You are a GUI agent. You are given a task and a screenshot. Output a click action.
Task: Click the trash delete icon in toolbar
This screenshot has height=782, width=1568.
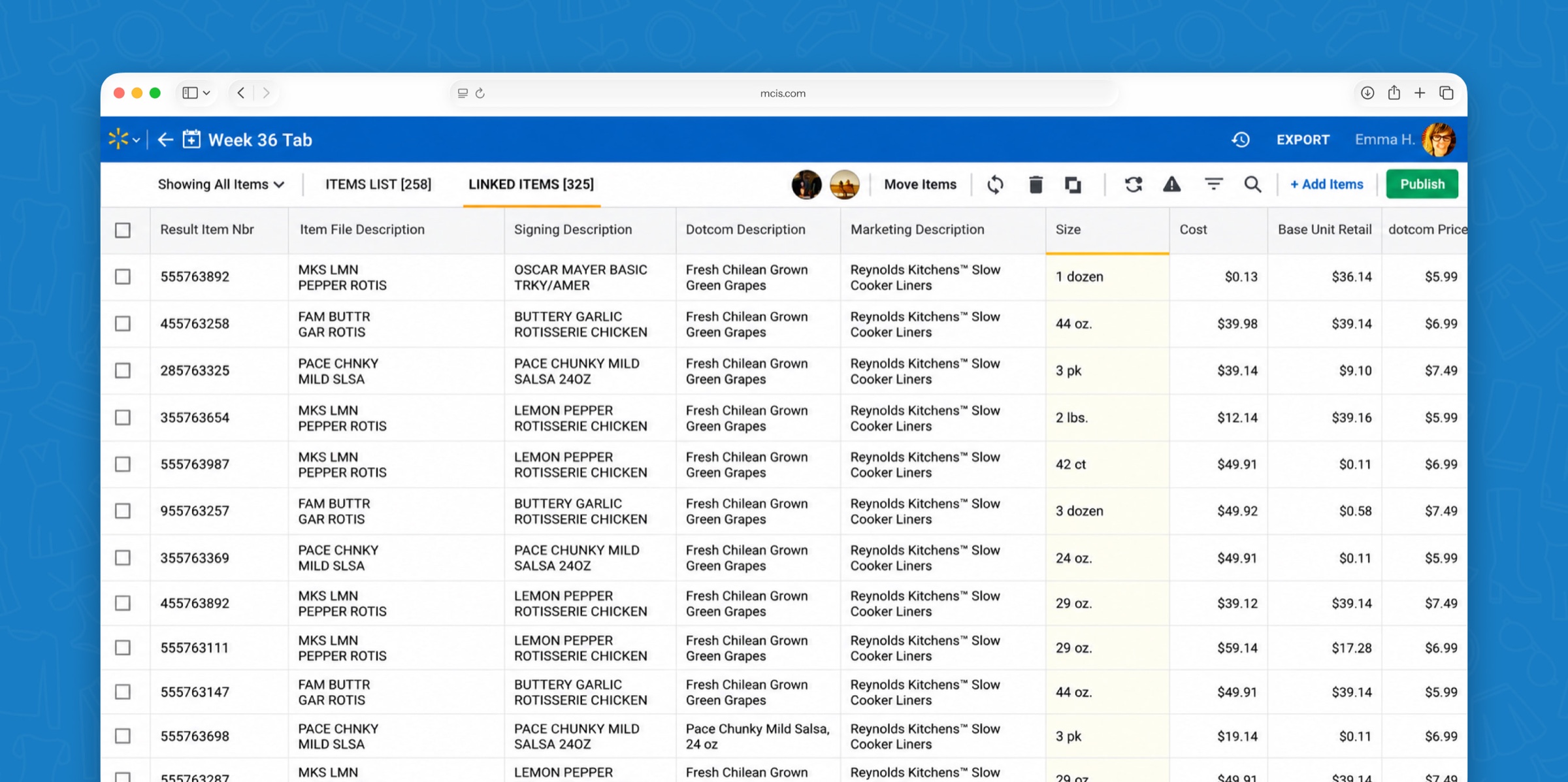pyautogui.click(x=1036, y=185)
